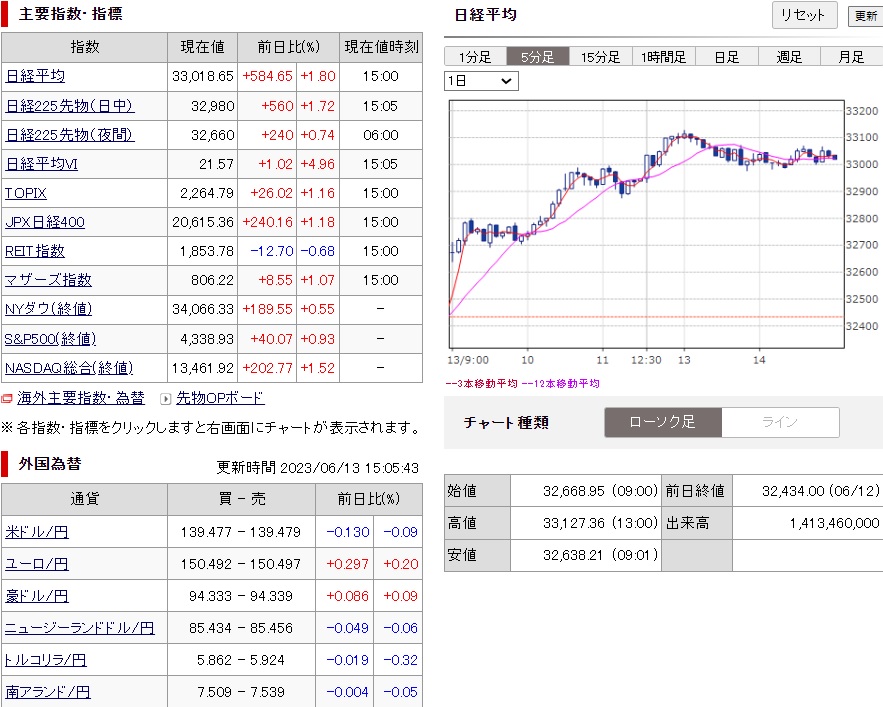
Task: Open the 日経平均VI link
Action: (x=42, y=164)
